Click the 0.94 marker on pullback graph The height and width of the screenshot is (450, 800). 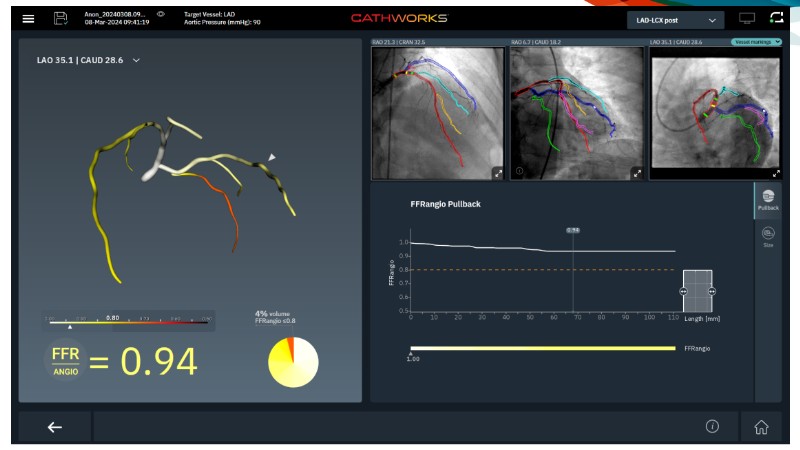pos(572,230)
